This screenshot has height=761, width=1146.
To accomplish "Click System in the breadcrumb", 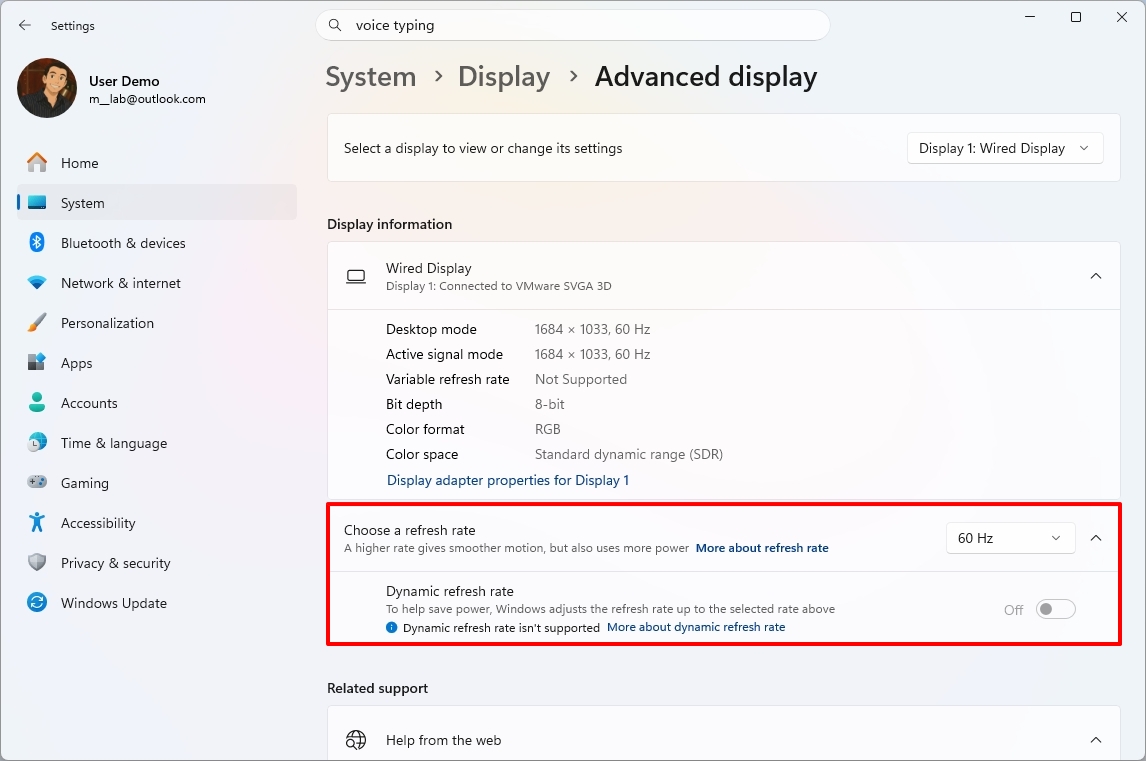I will click(371, 77).
